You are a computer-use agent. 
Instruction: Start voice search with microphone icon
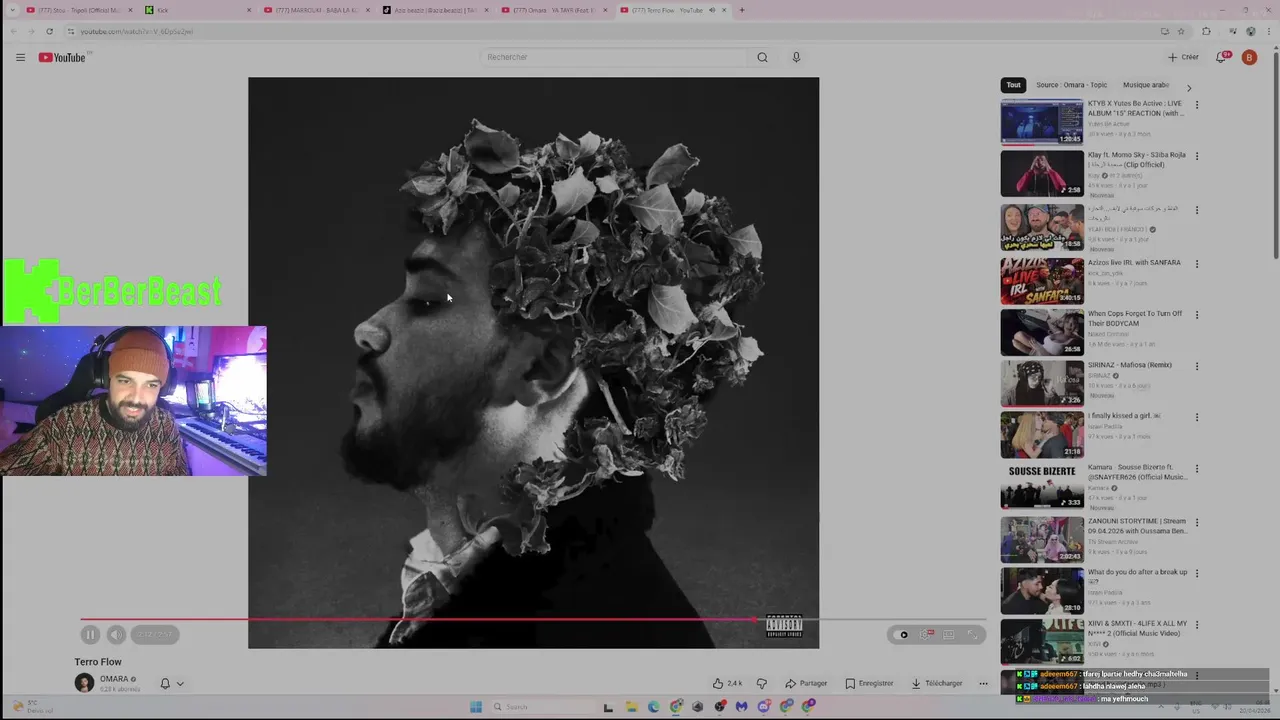(x=796, y=57)
